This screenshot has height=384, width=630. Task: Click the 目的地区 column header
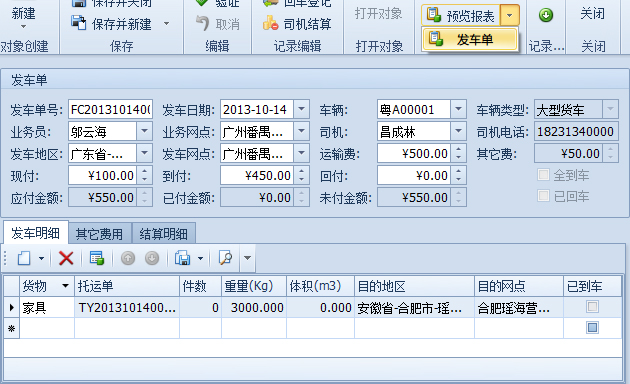415,286
